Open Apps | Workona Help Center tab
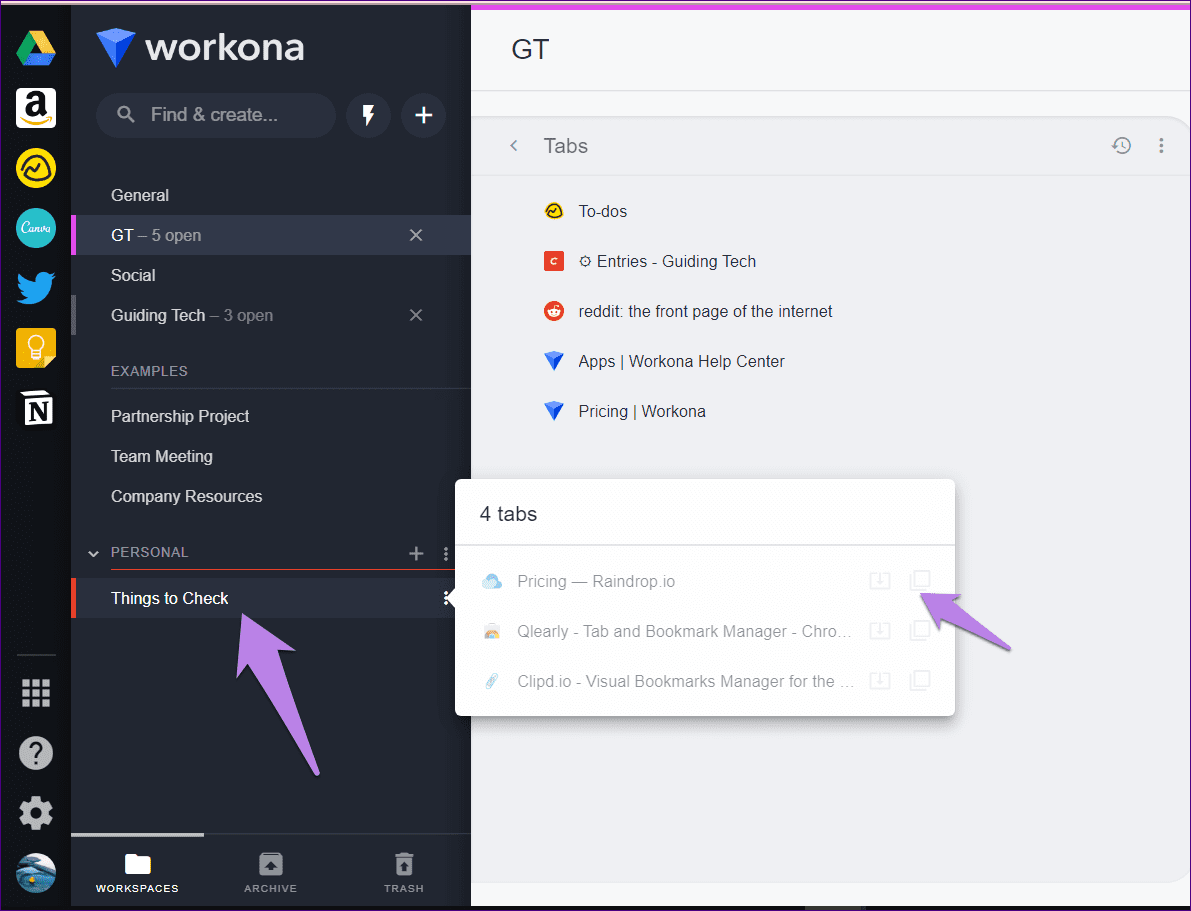1191x911 pixels. (x=681, y=362)
